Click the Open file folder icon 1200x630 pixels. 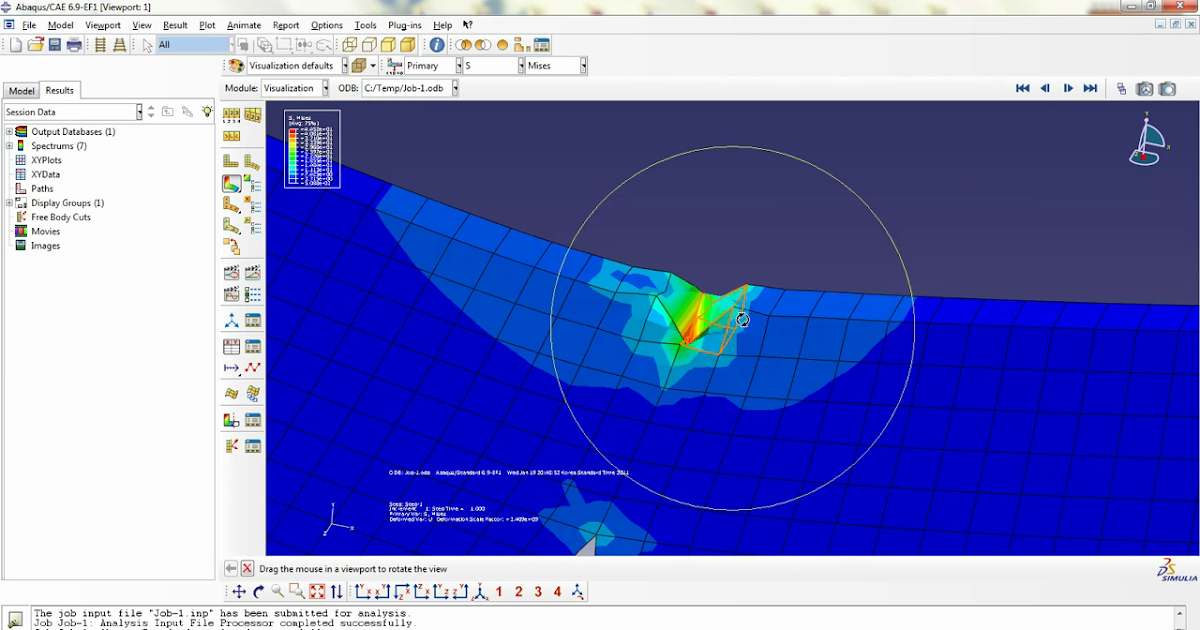pos(35,45)
